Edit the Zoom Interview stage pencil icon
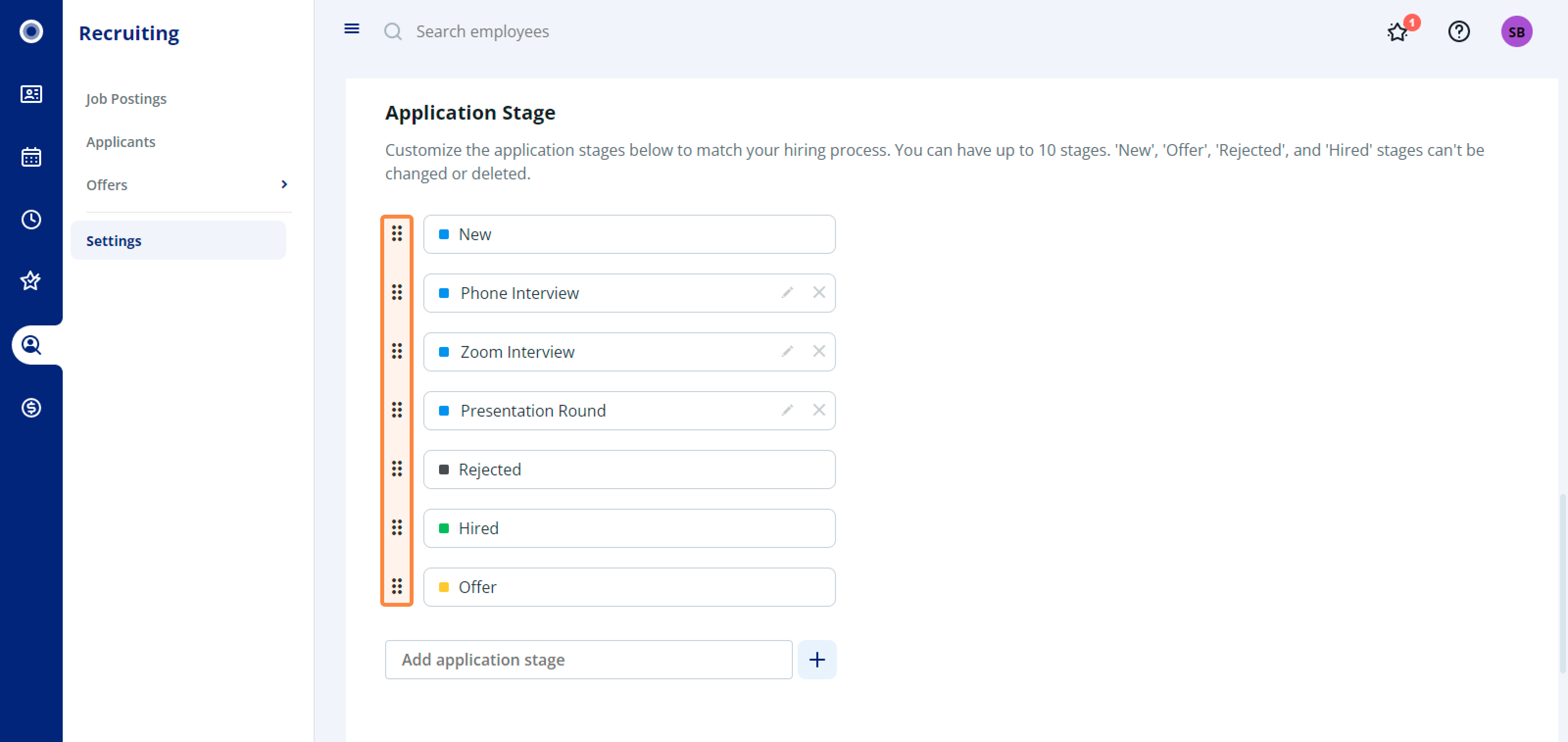The image size is (1568, 742). [787, 352]
